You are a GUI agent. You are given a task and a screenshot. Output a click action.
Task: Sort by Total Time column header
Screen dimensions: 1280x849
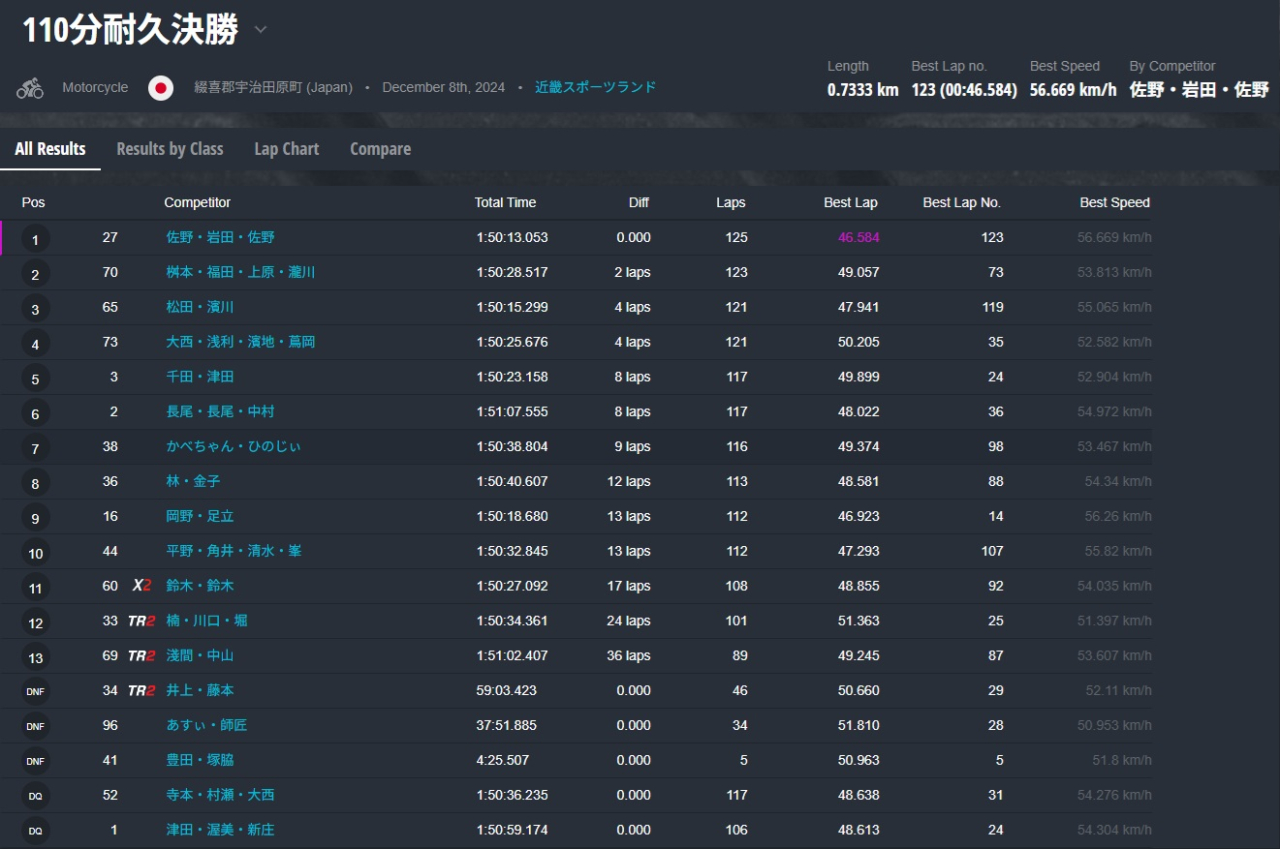click(x=505, y=203)
